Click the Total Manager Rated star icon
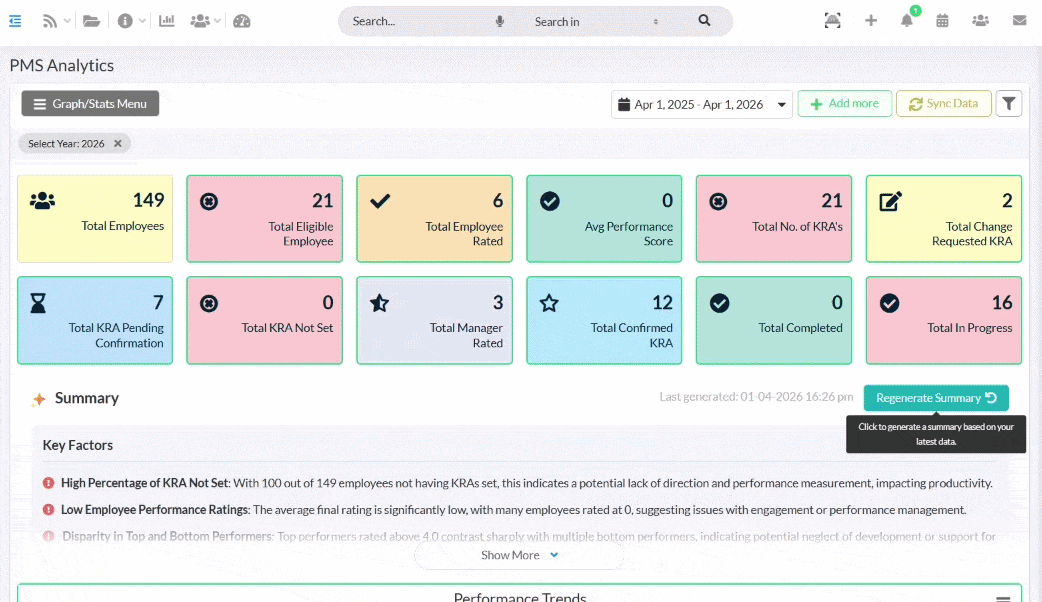Viewport: 1042px width, 602px height. click(x=379, y=303)
